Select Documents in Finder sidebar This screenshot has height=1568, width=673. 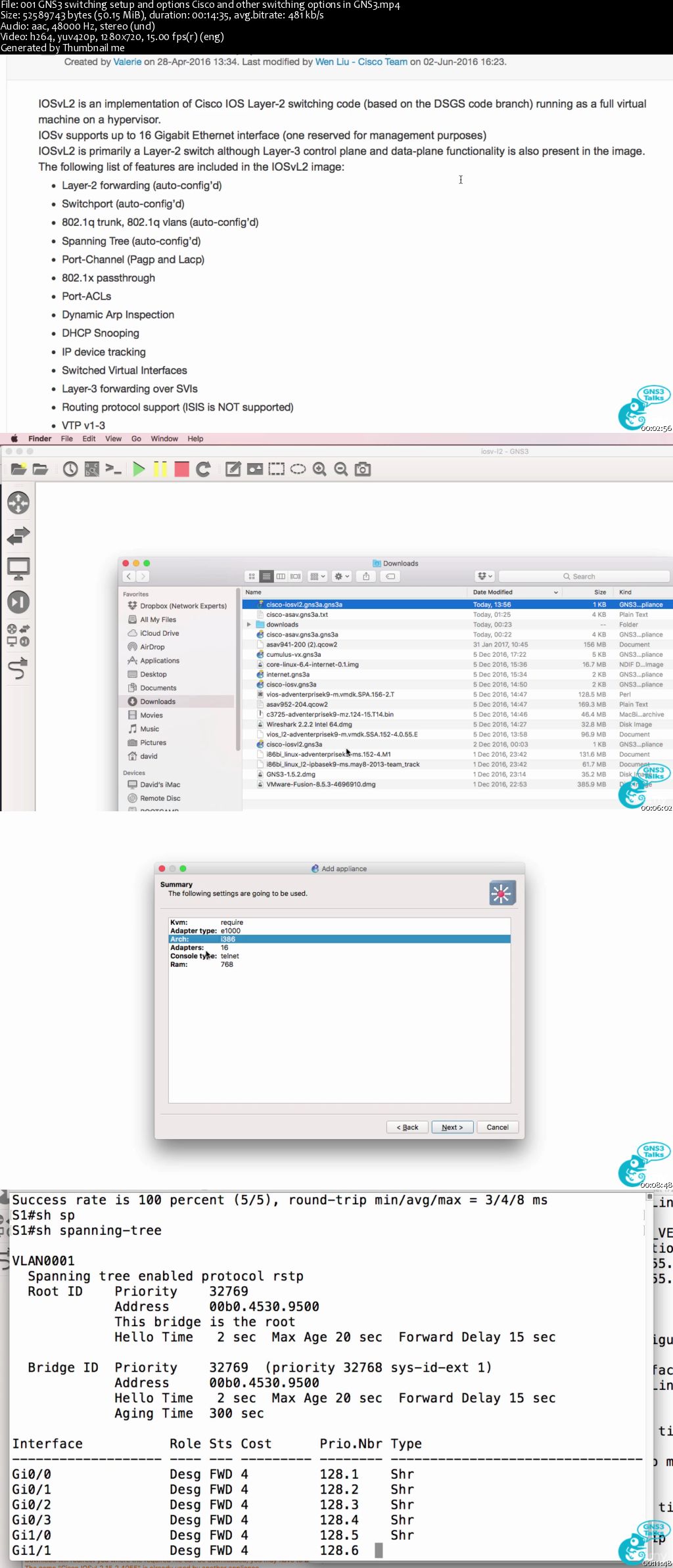(x=158, y=688)
